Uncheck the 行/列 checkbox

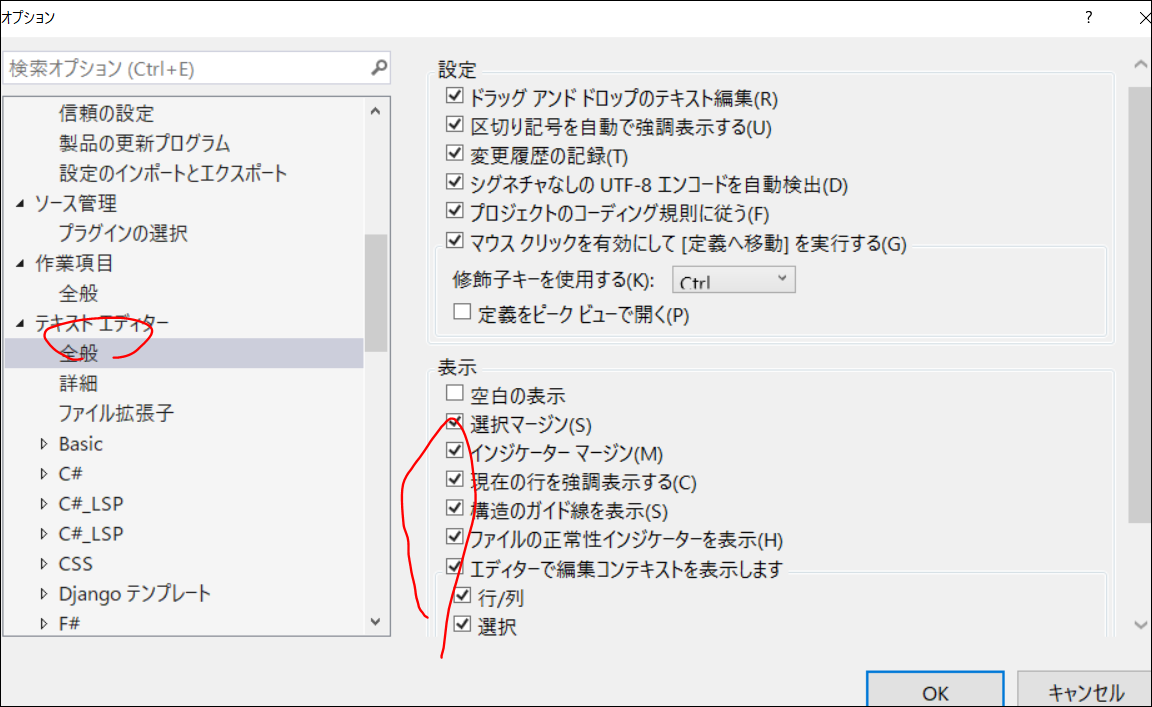click(x=462, y=595)
